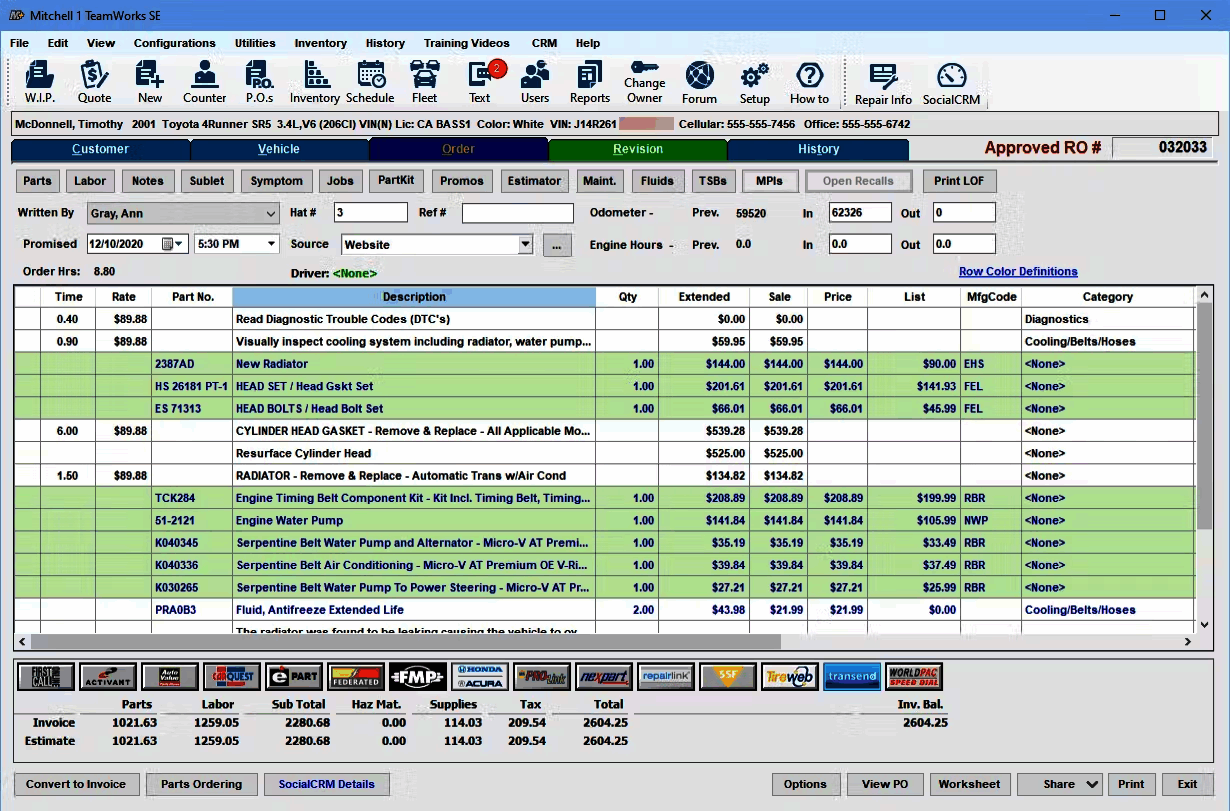Open the Promised time 5:30 PM dropdown
The image size is (1230, 811).
[271, 244]
